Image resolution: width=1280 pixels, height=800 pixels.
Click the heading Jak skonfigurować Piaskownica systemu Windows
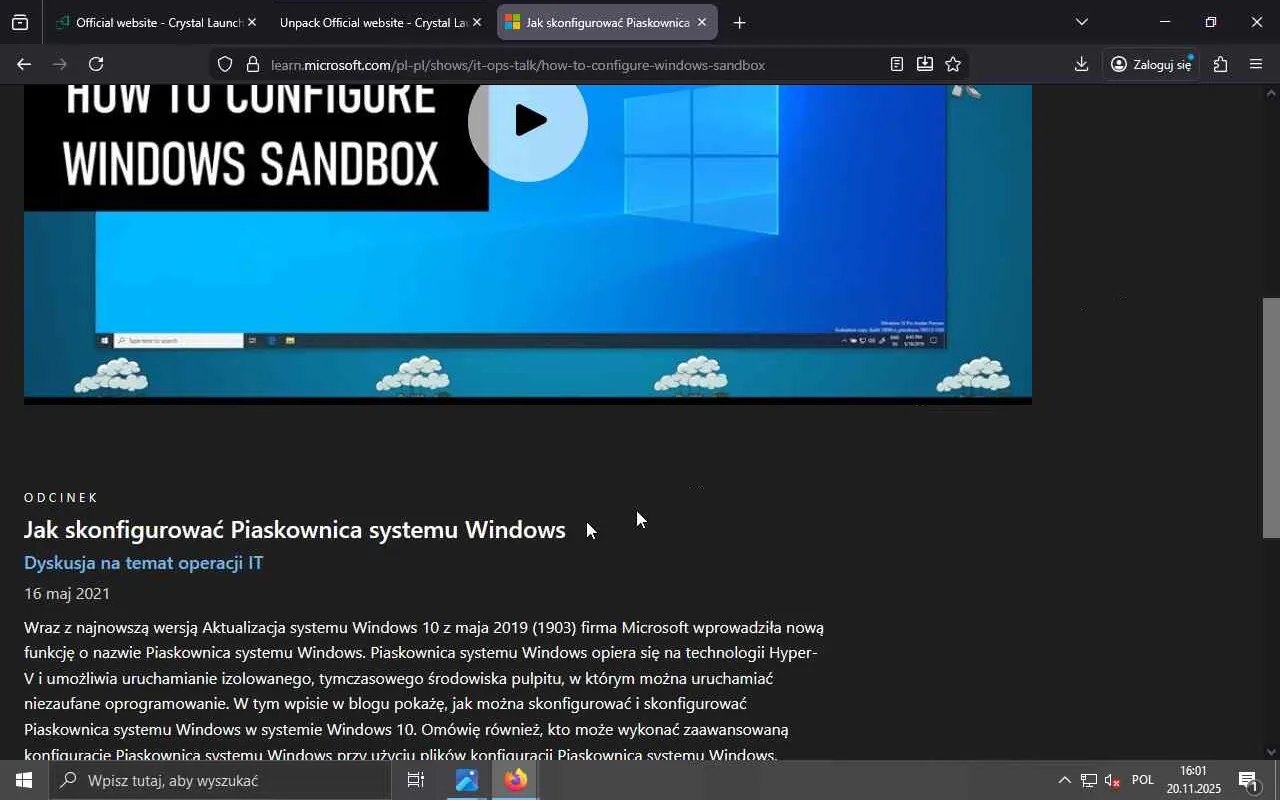point(295,529)
